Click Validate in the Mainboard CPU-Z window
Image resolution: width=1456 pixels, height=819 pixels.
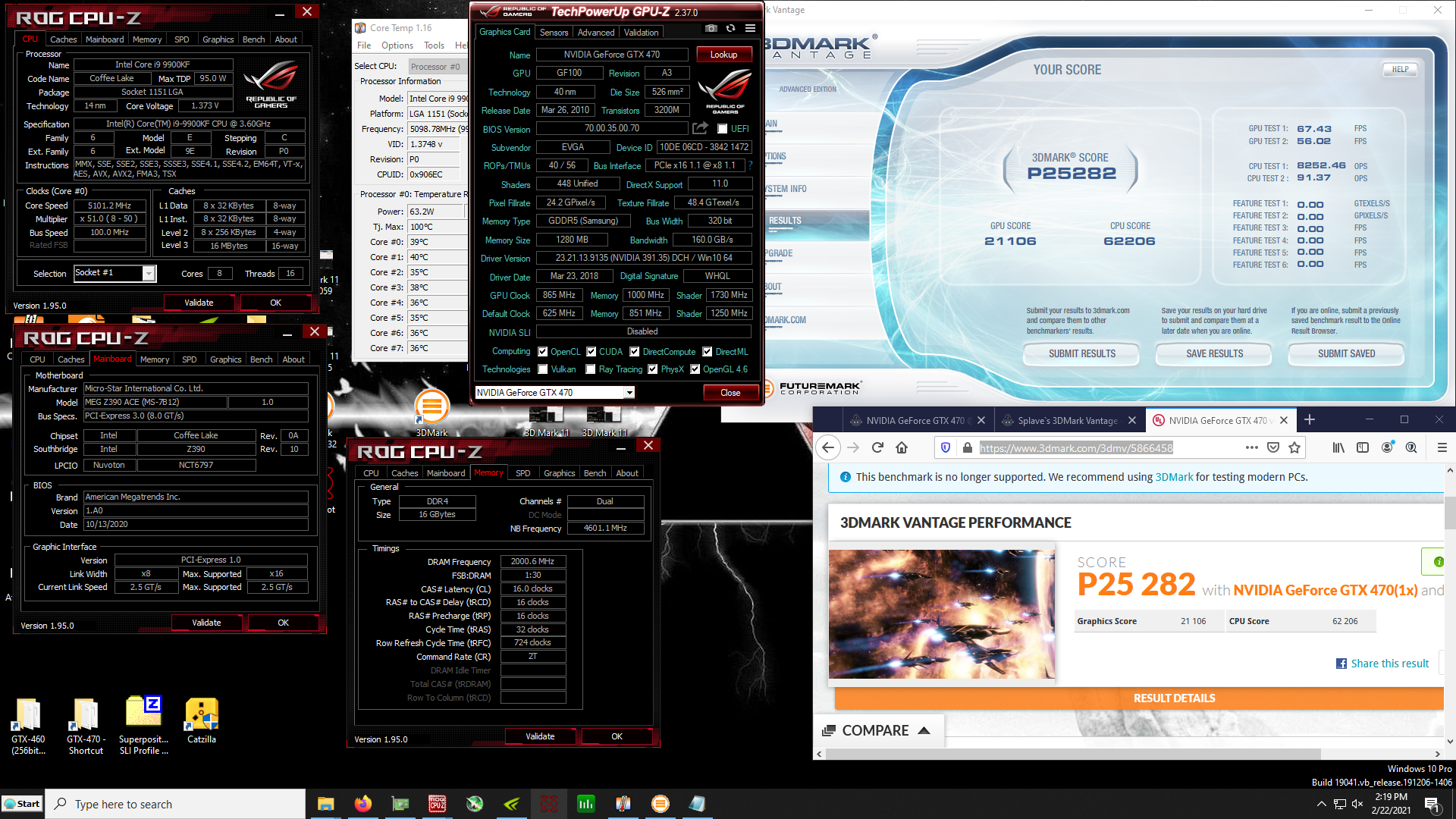pos(206,623)
